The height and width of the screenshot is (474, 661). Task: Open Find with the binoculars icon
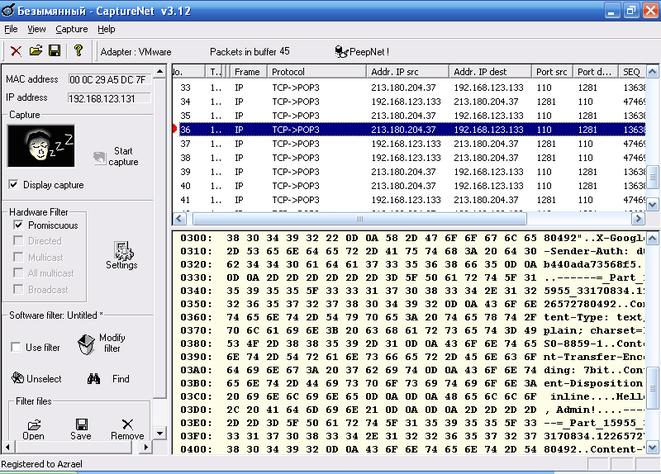(x=110, y=379)
